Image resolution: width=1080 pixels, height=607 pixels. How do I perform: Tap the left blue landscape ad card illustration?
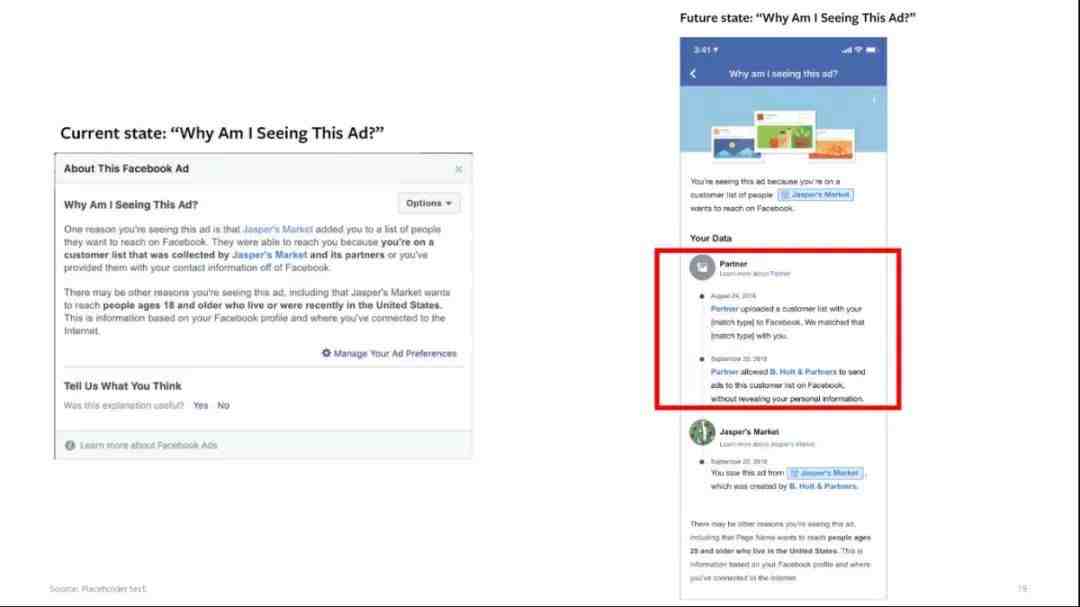(x=736, y=143)
